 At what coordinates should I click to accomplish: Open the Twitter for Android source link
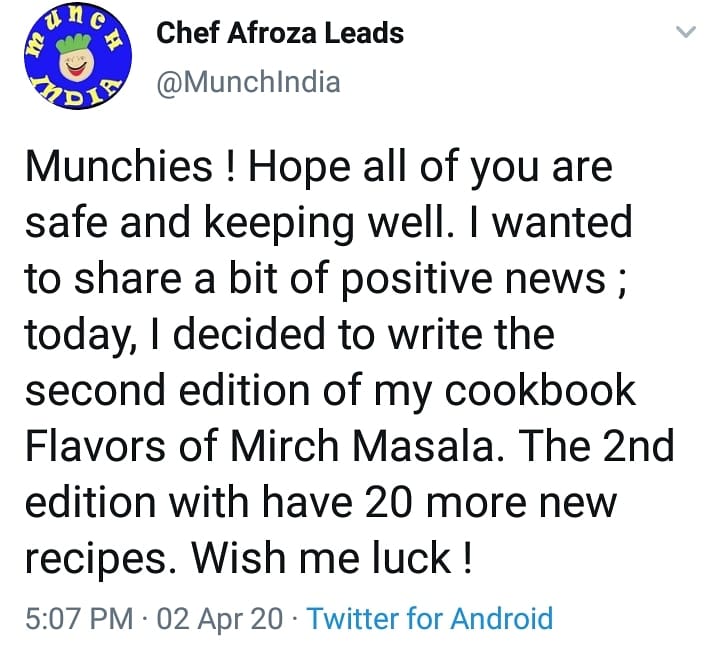click(430, 618)
